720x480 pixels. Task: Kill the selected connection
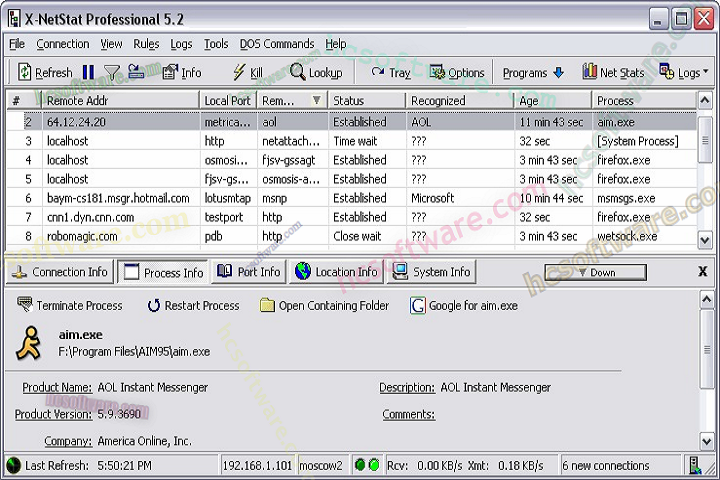[x=248, y=72]
